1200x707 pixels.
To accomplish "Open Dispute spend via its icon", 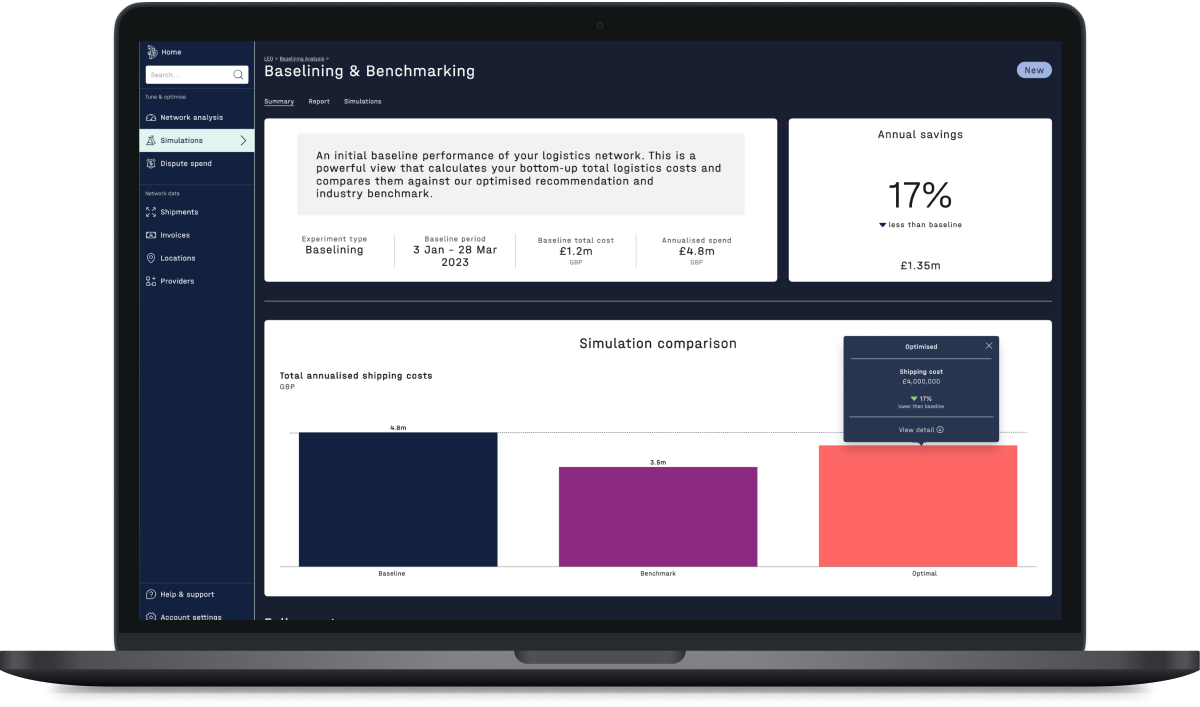I will (151, 164).
